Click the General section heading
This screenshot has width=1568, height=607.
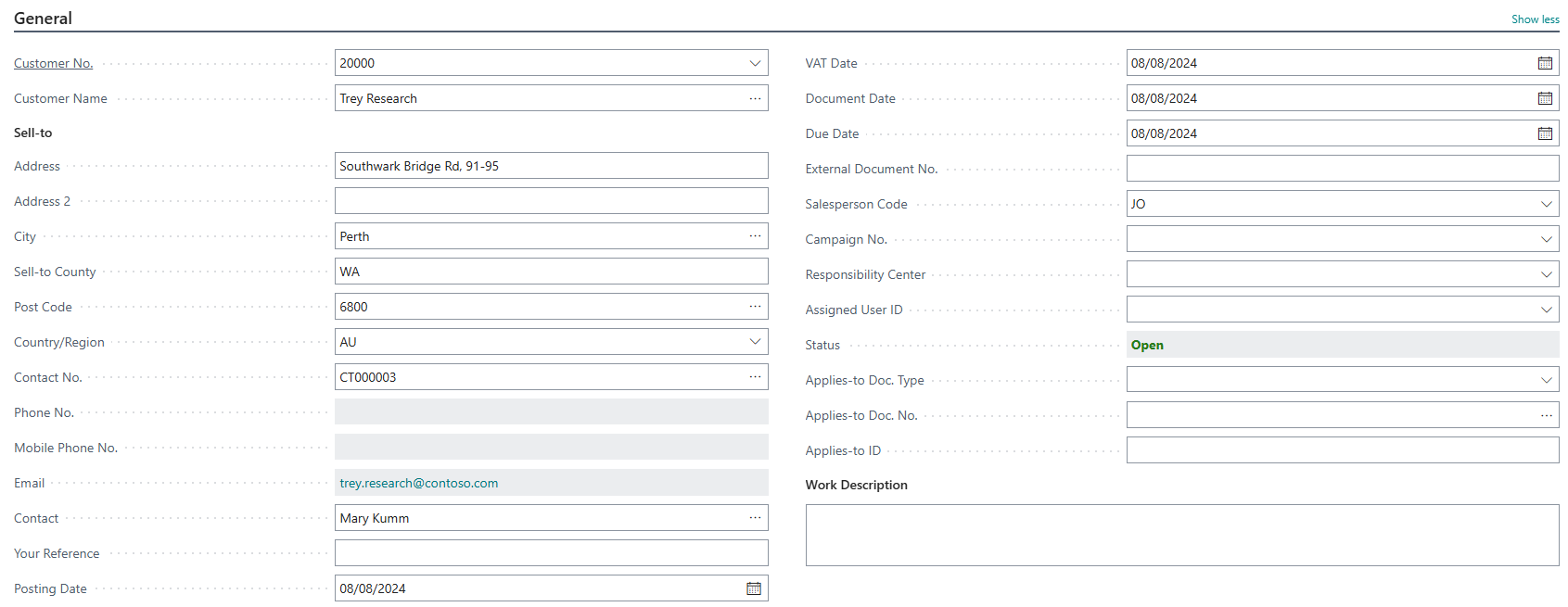point(43,19)
